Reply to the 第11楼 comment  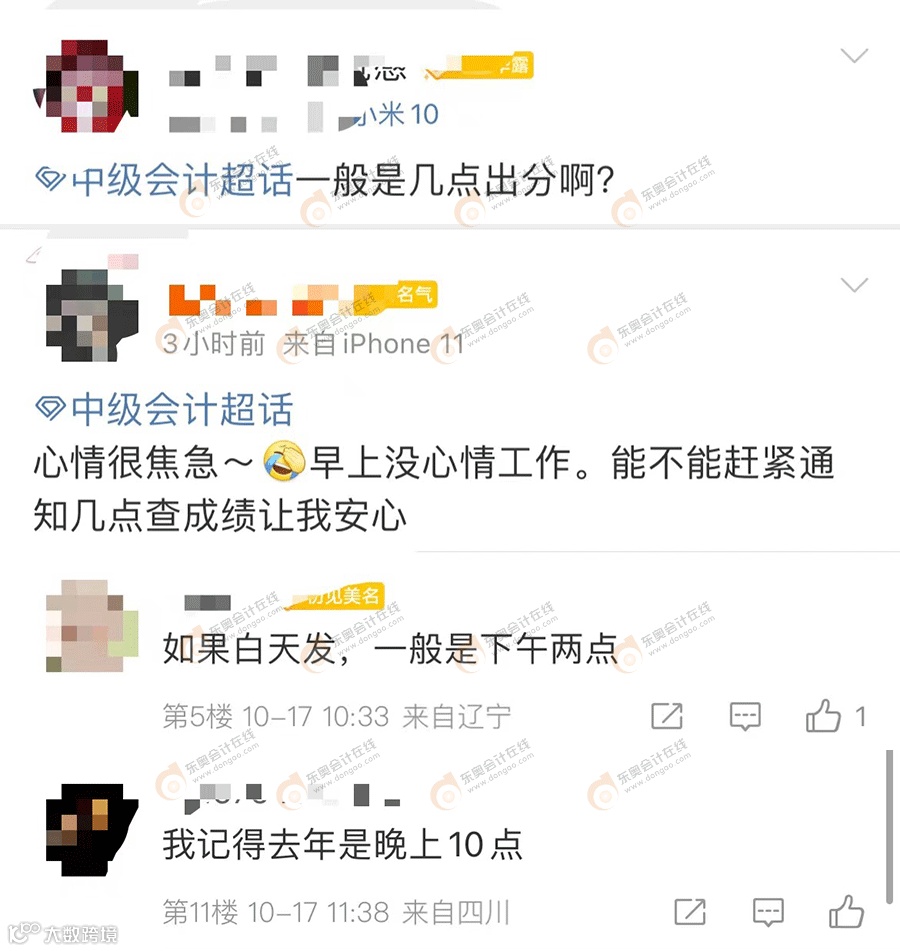tap(768, 912)
